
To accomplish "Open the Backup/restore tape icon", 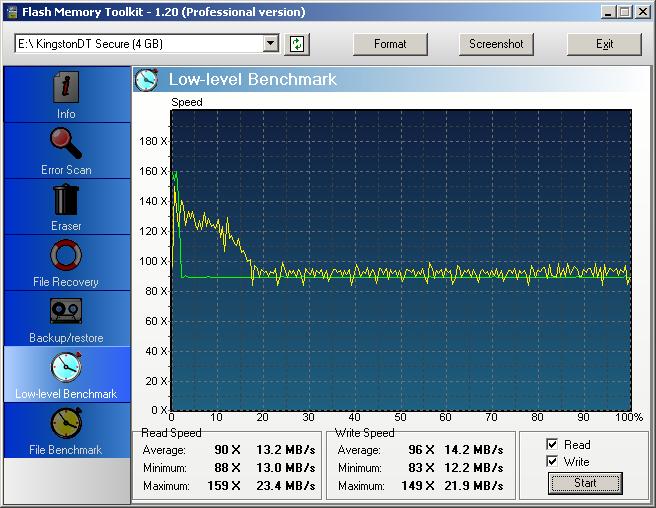I will (66, 313).
